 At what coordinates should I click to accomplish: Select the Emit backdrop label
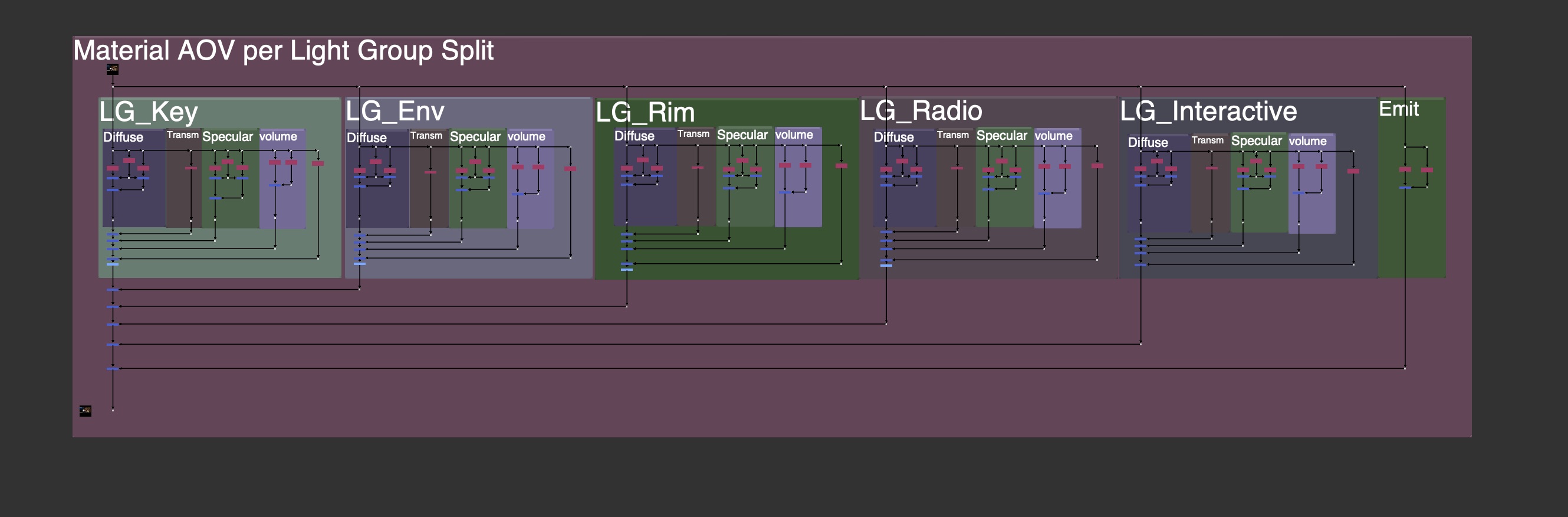point(1398,109)
